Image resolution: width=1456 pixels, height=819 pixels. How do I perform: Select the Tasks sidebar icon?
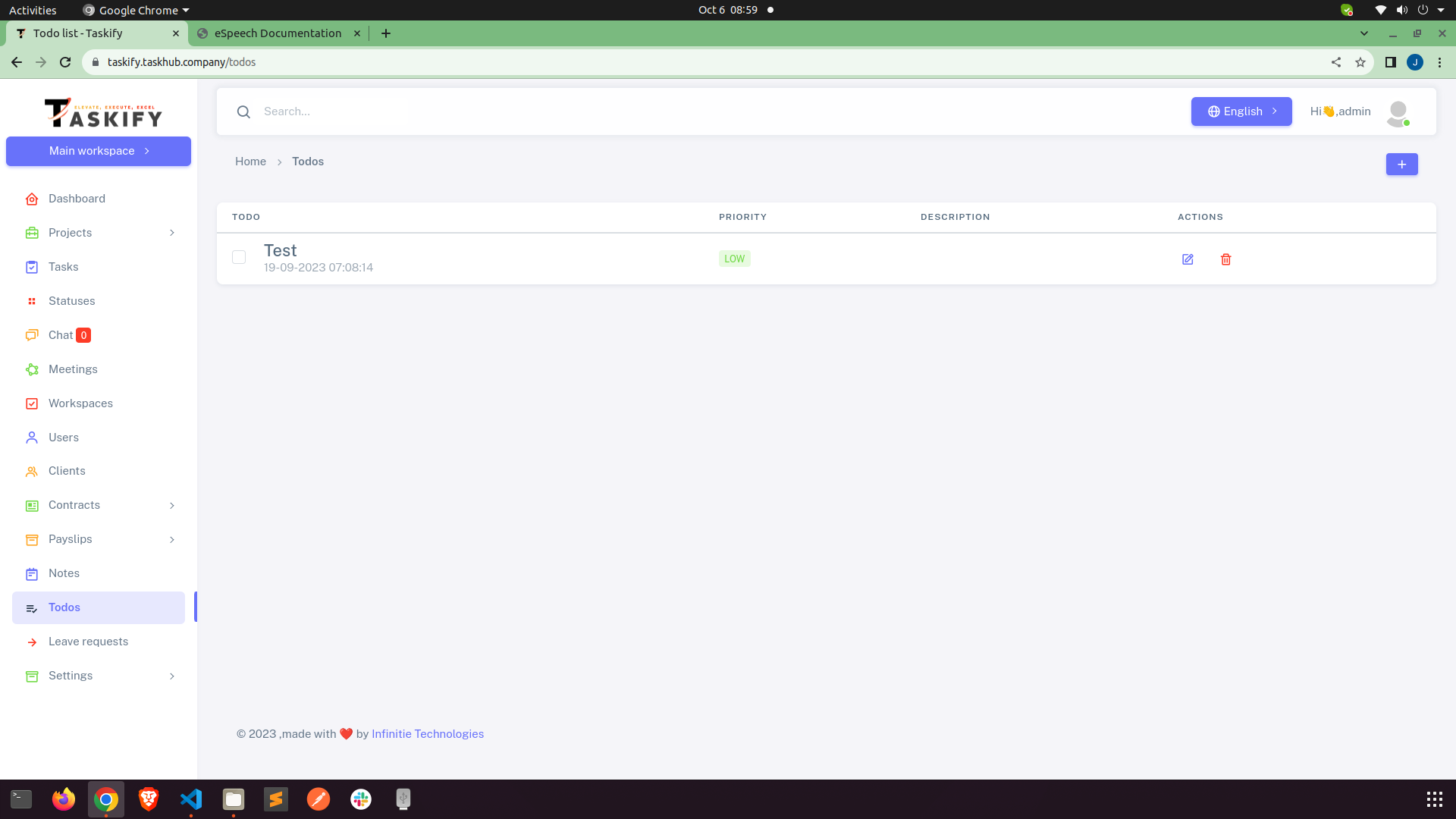point(63,266)
